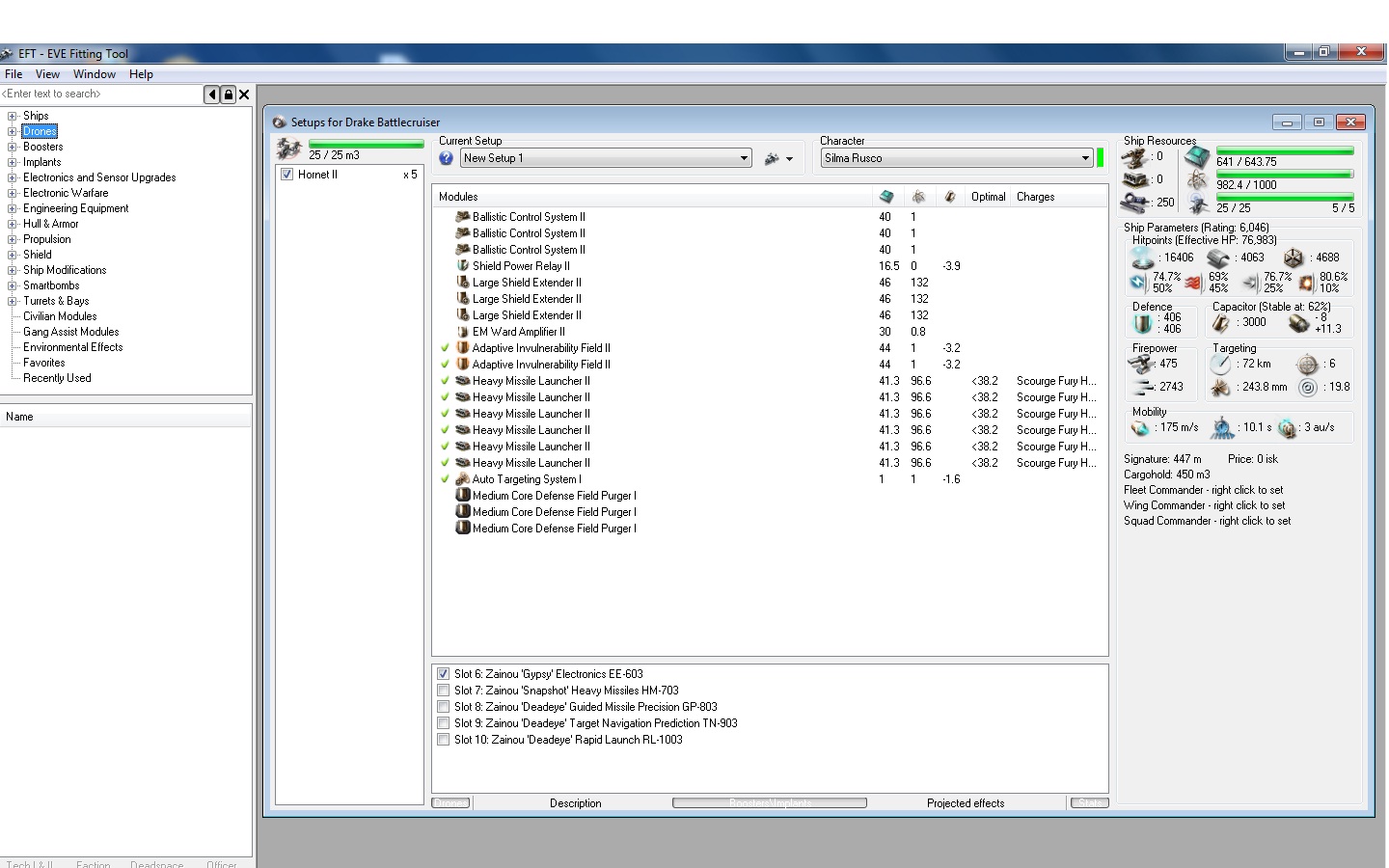
Task: Click the Firepower turret icon showing 475
Action: click(1141, 364)
